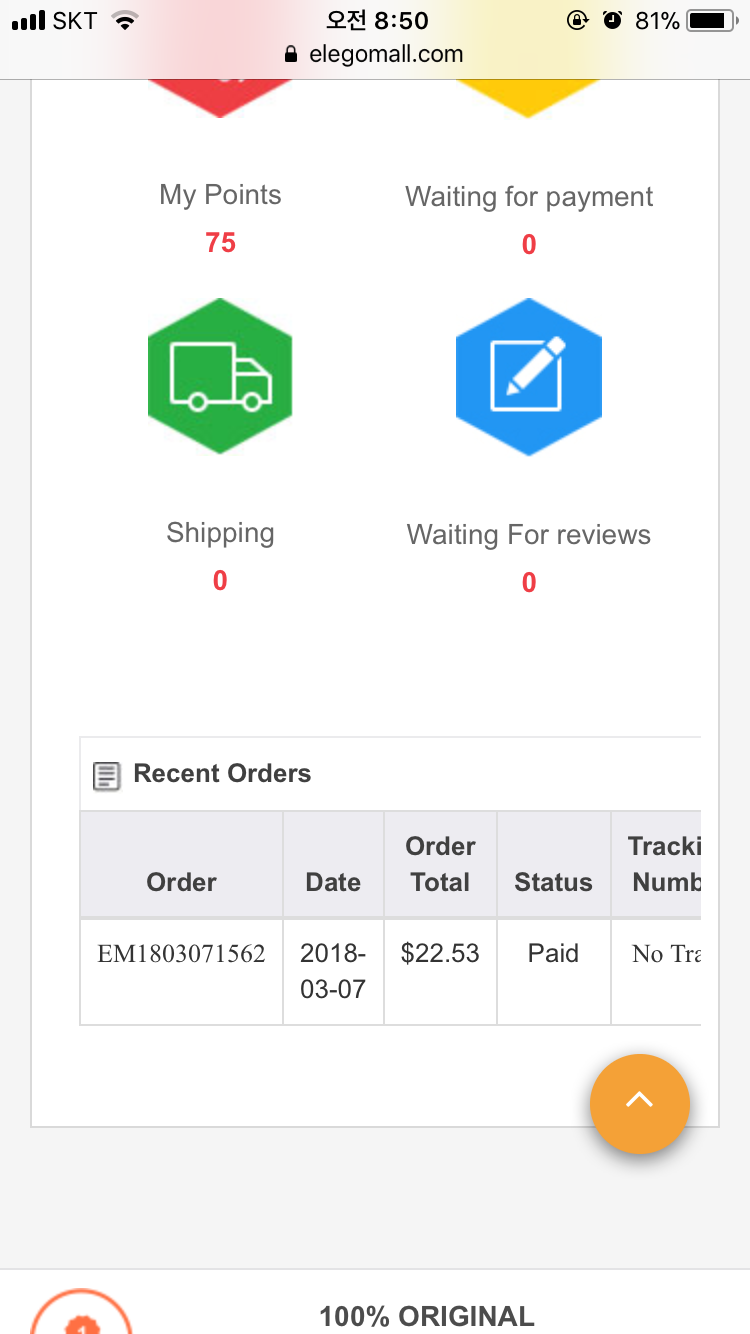This screenshot has width=750, height=1334.
Task: View the Shipping orders label
Action: 220,533
